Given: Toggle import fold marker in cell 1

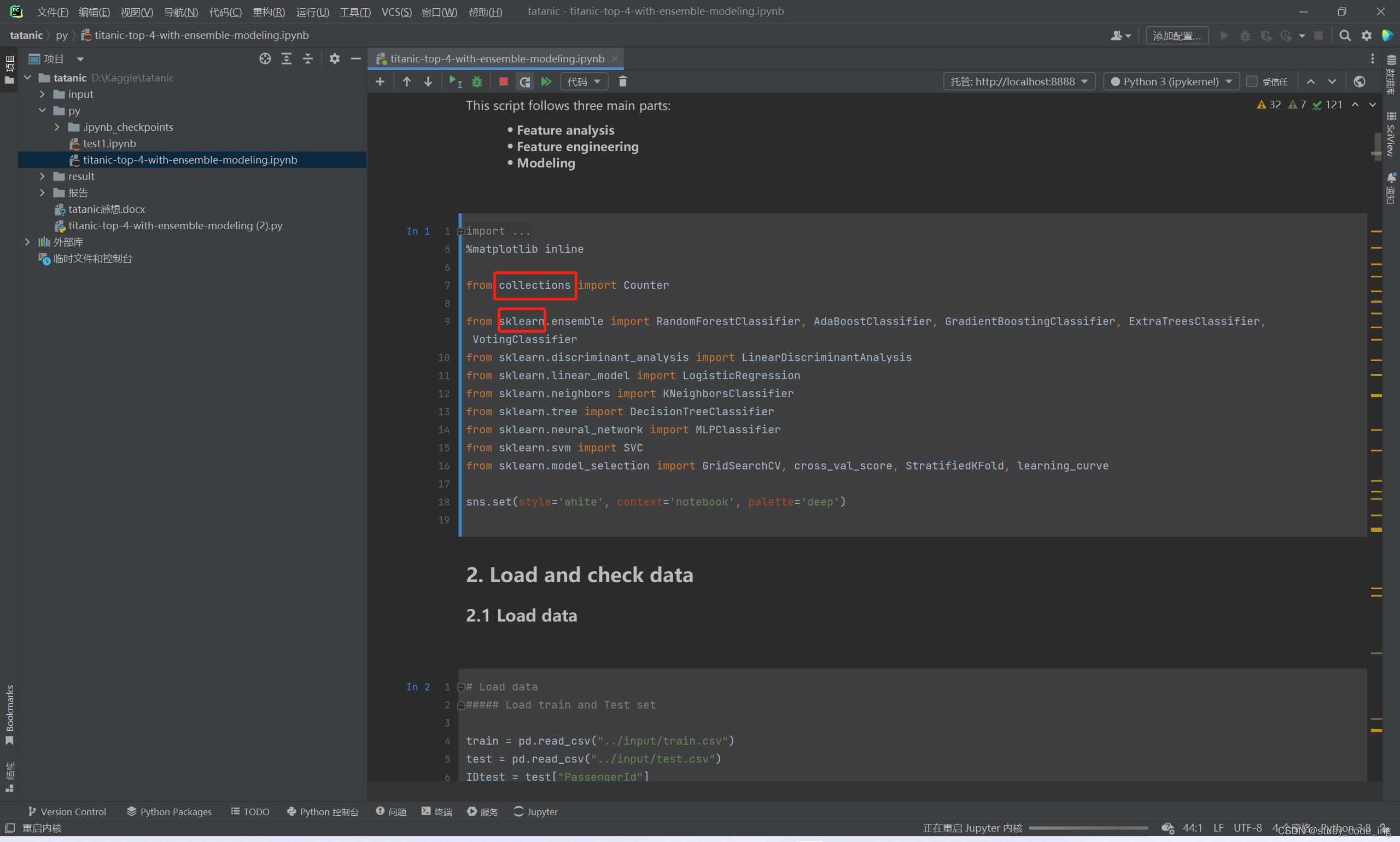Looking at the screenshot, I should coord(461,231).
